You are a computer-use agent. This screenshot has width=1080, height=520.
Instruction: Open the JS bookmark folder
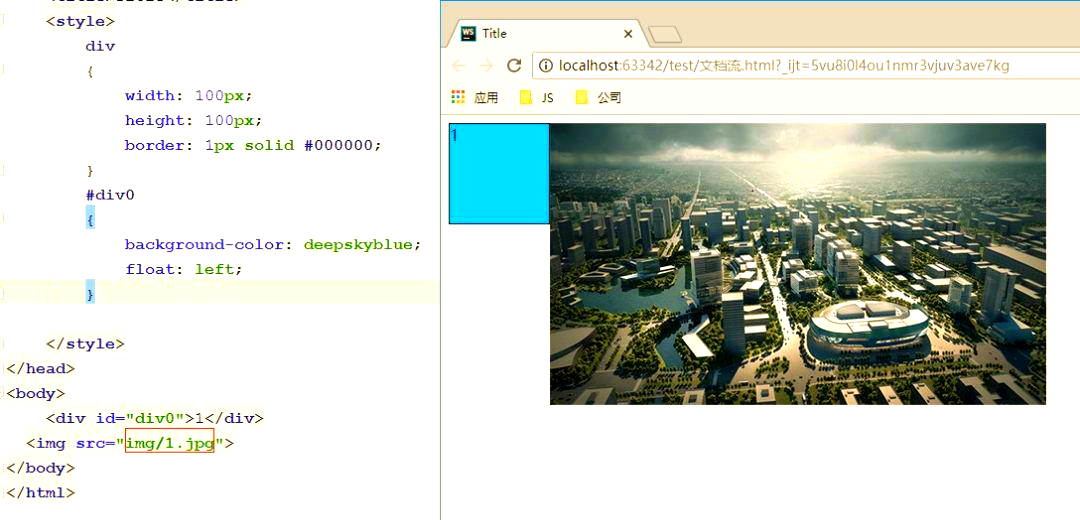coord(537,98)
